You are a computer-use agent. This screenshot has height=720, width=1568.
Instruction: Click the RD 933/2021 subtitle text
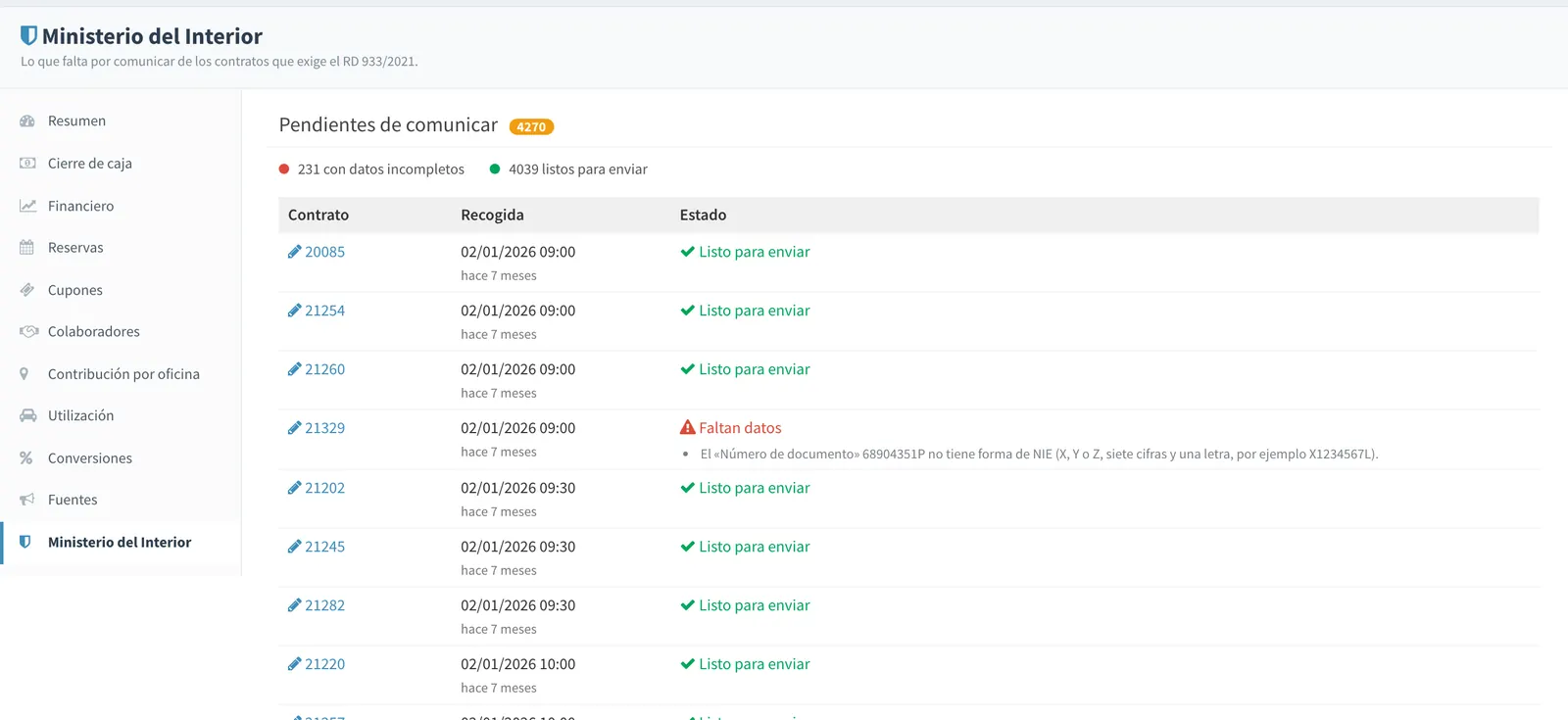pos(220,62)
